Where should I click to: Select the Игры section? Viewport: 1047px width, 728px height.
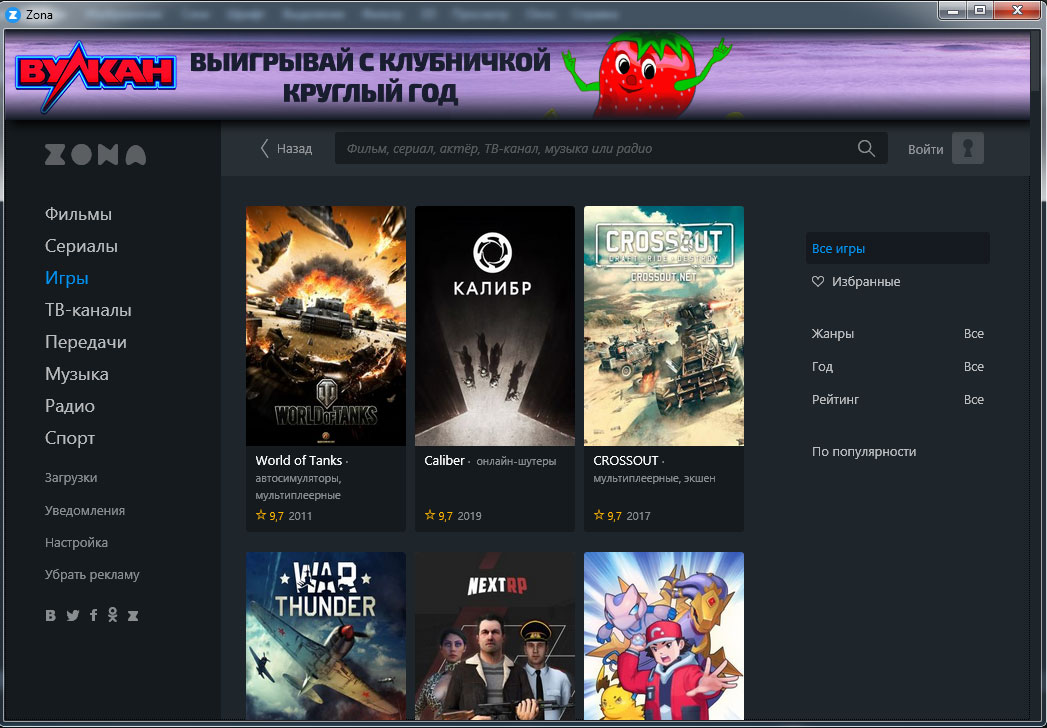pos(67,278)
